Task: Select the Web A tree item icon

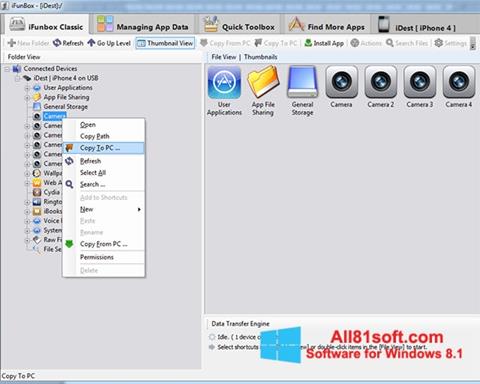Action: point(37,183)
